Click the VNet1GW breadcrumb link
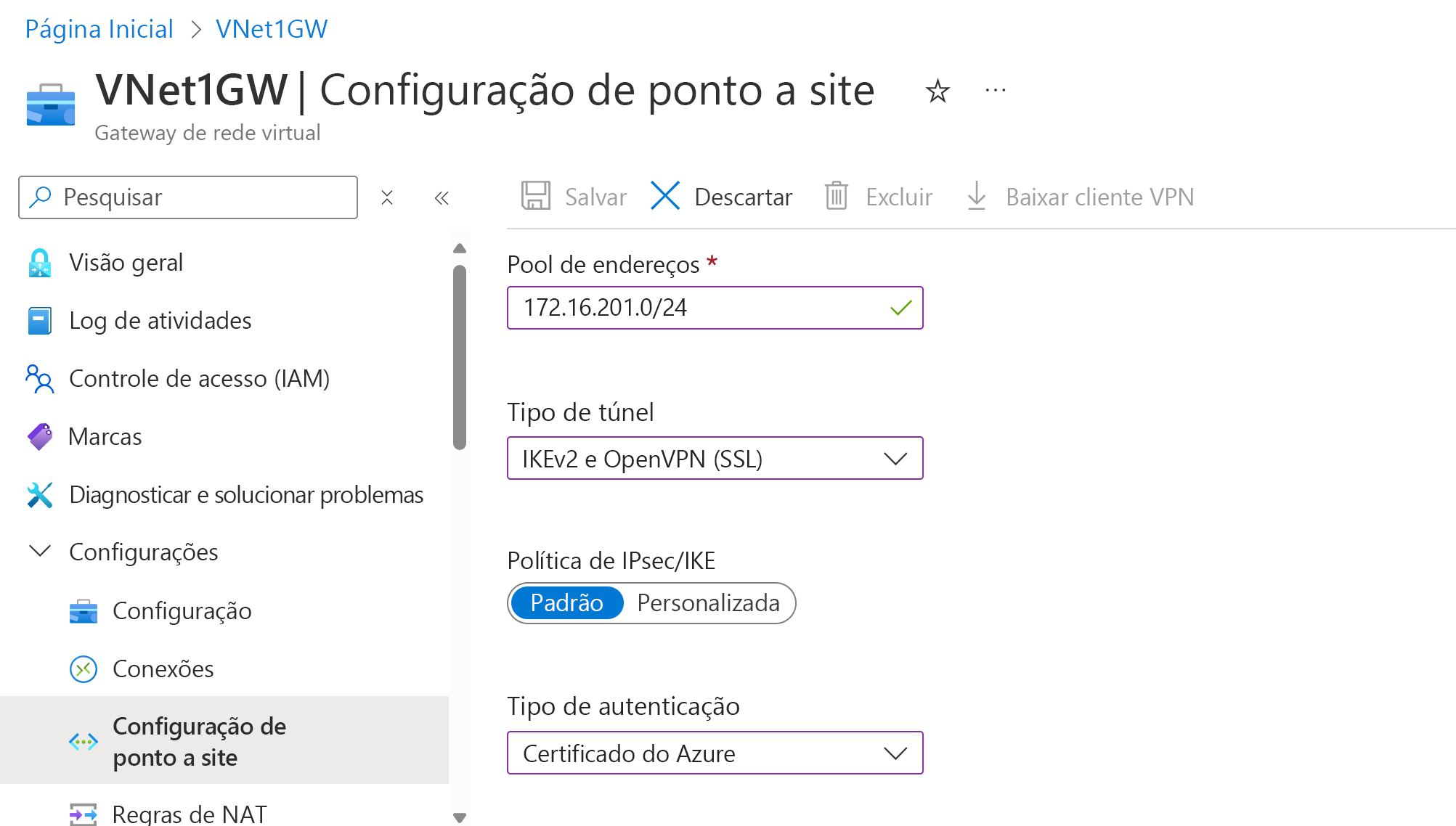Viewport: 1456px width, 826px height. [x=272, y=29]
